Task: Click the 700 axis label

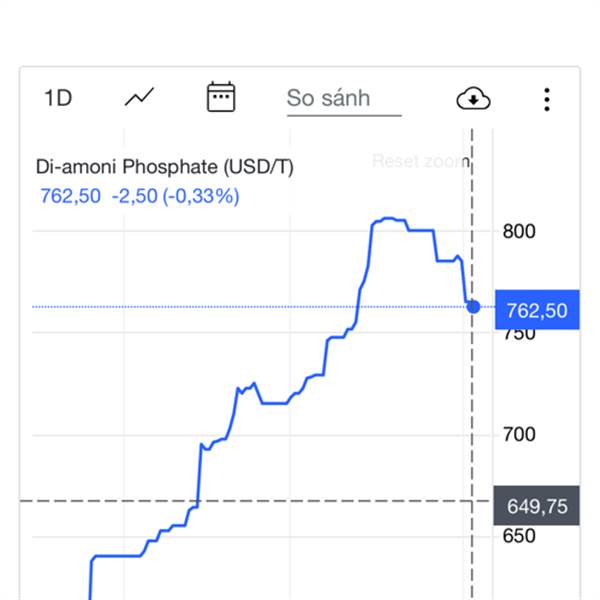Action: (x=519, y=435)
